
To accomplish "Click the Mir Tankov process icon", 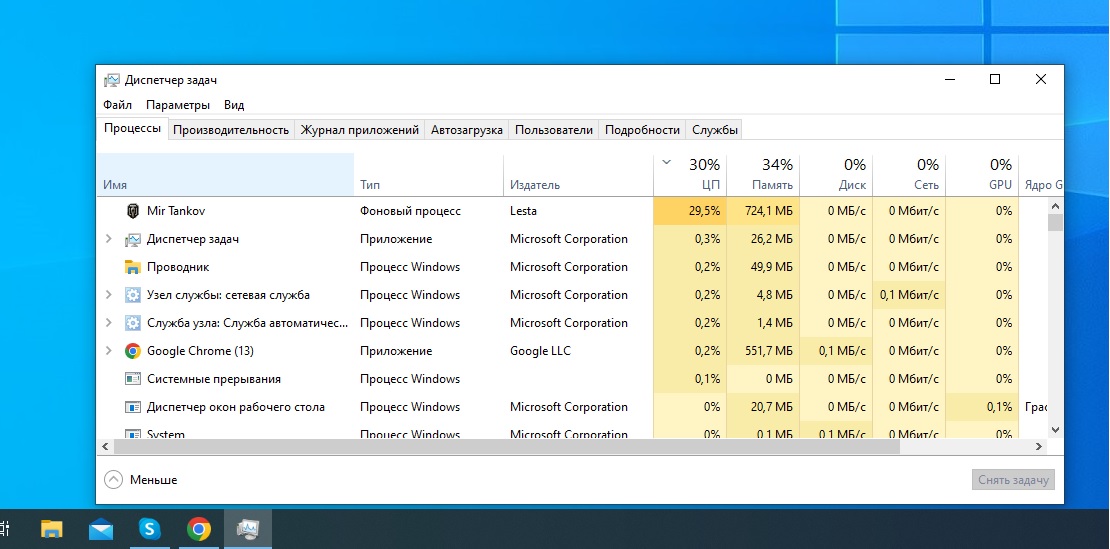I will (132, 211).
